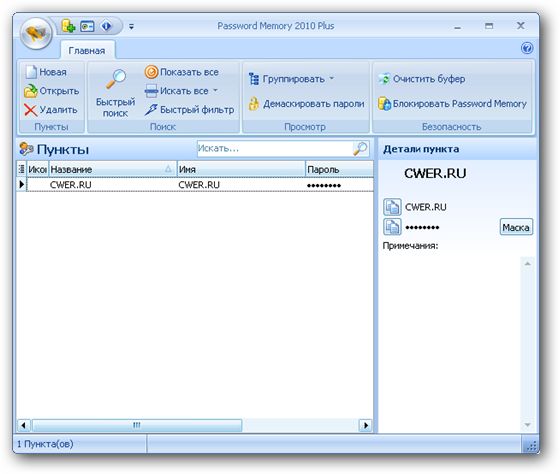Click Очистить буфер button
The image size is (560, 474).
[x=422, y=79]
